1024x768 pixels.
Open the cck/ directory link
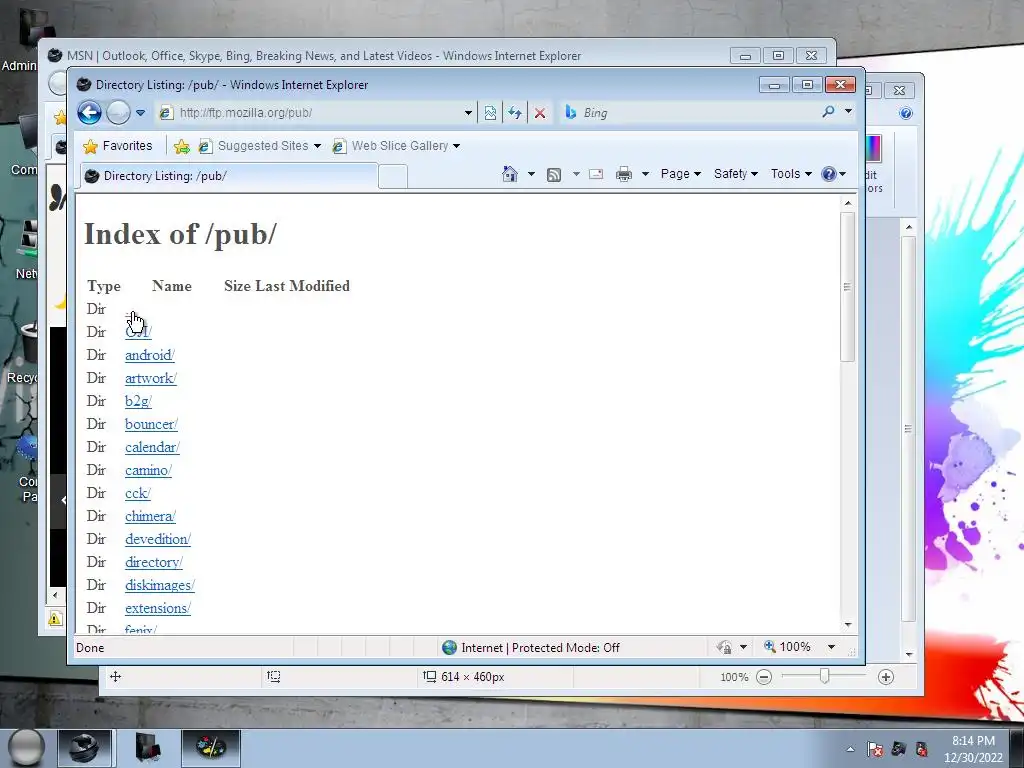tap(138, 493)
